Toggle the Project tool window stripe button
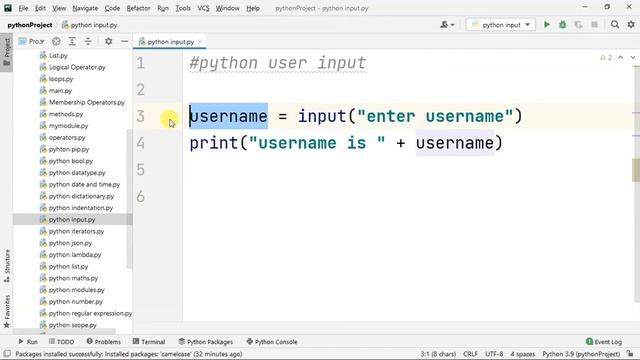640x360 pixels. click(x=7, y=52)
